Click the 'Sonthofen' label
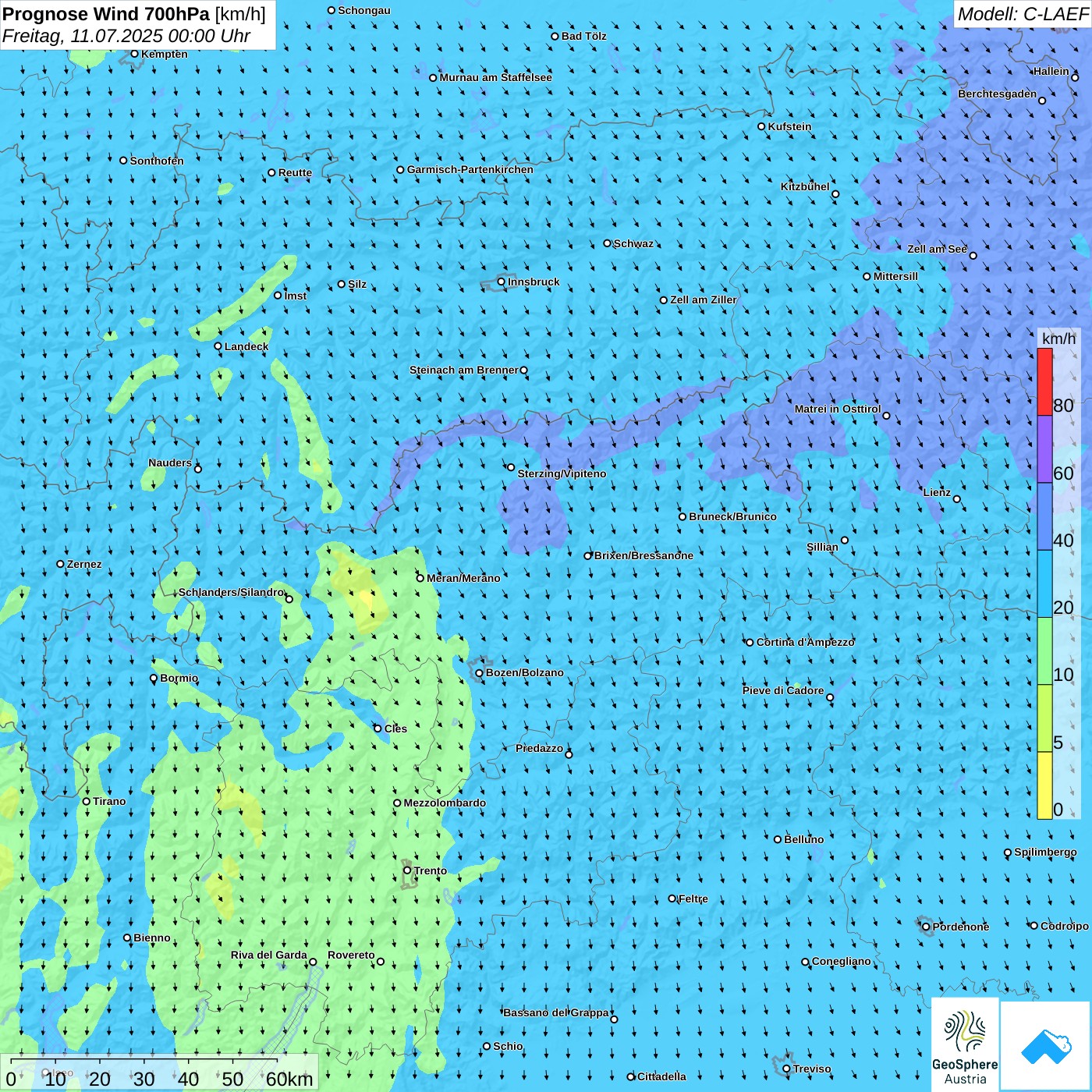The width and height of the screenshot is (1092, 1092). pyautogui.click(x=158, y=161)
